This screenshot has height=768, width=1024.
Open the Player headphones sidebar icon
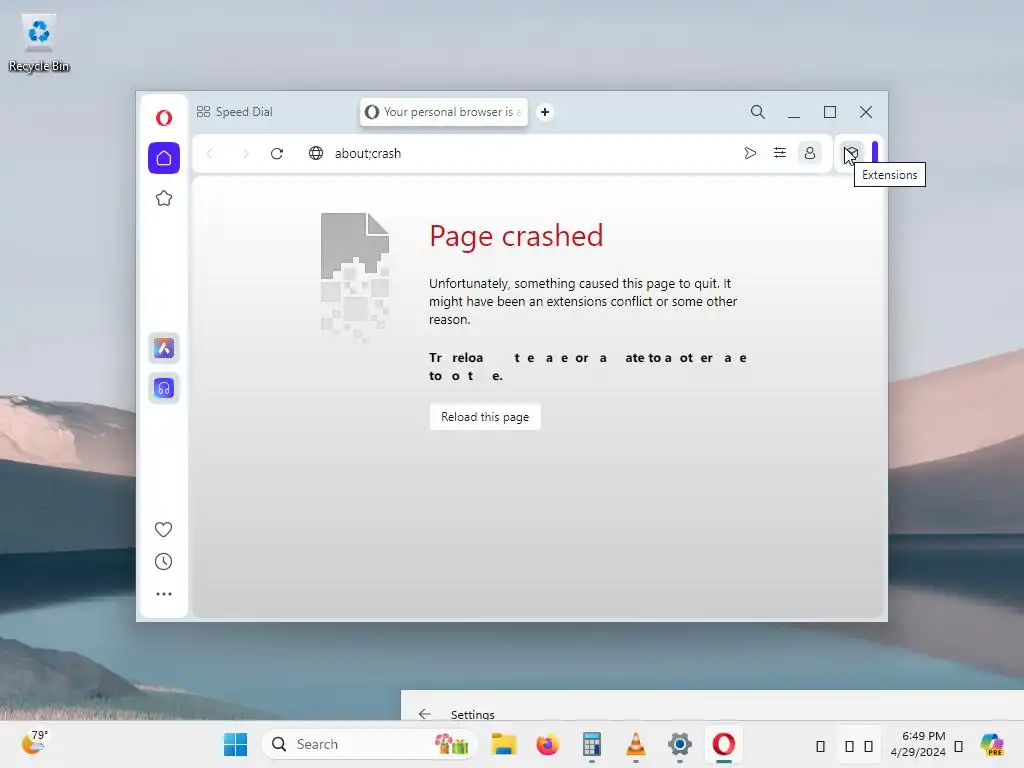click(164, 389)
